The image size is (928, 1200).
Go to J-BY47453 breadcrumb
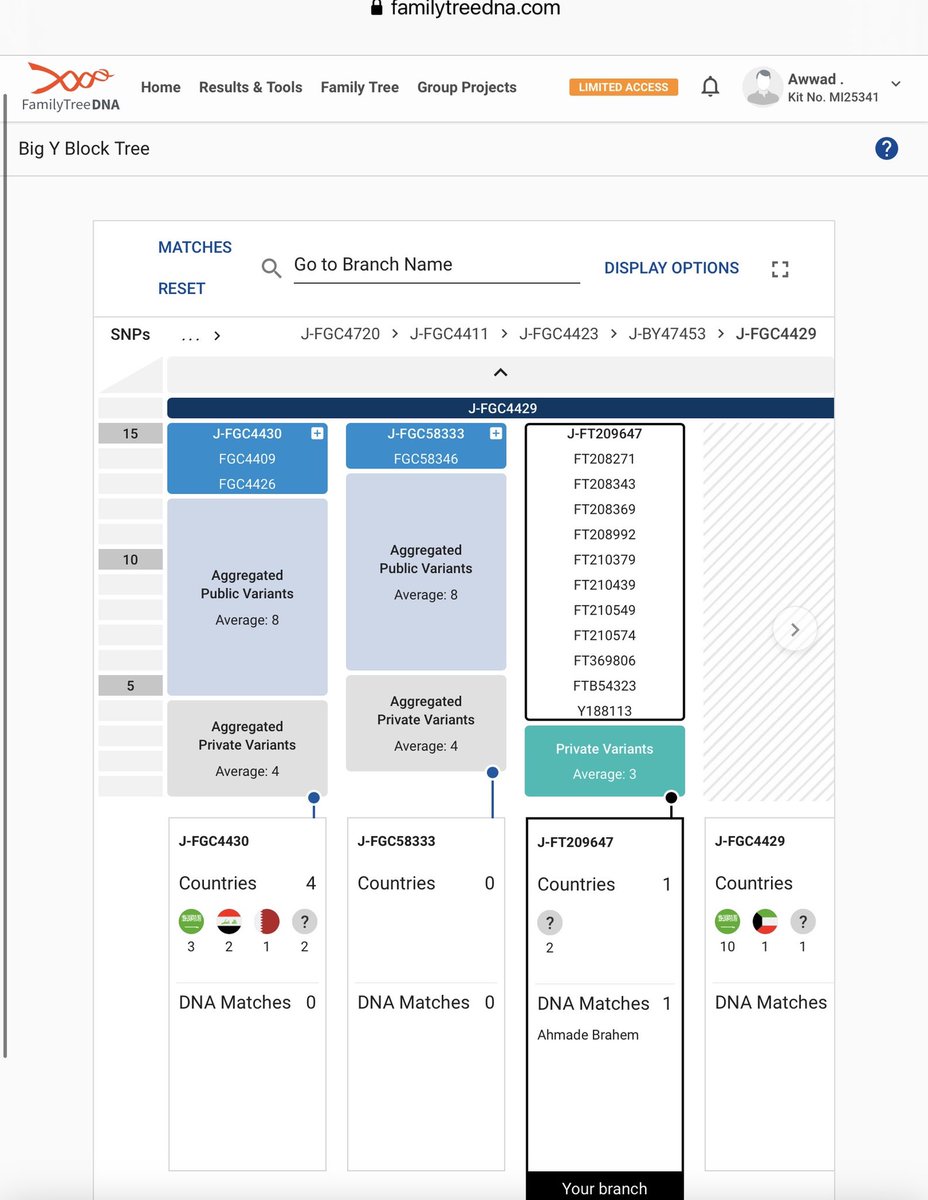coord(667,334)
